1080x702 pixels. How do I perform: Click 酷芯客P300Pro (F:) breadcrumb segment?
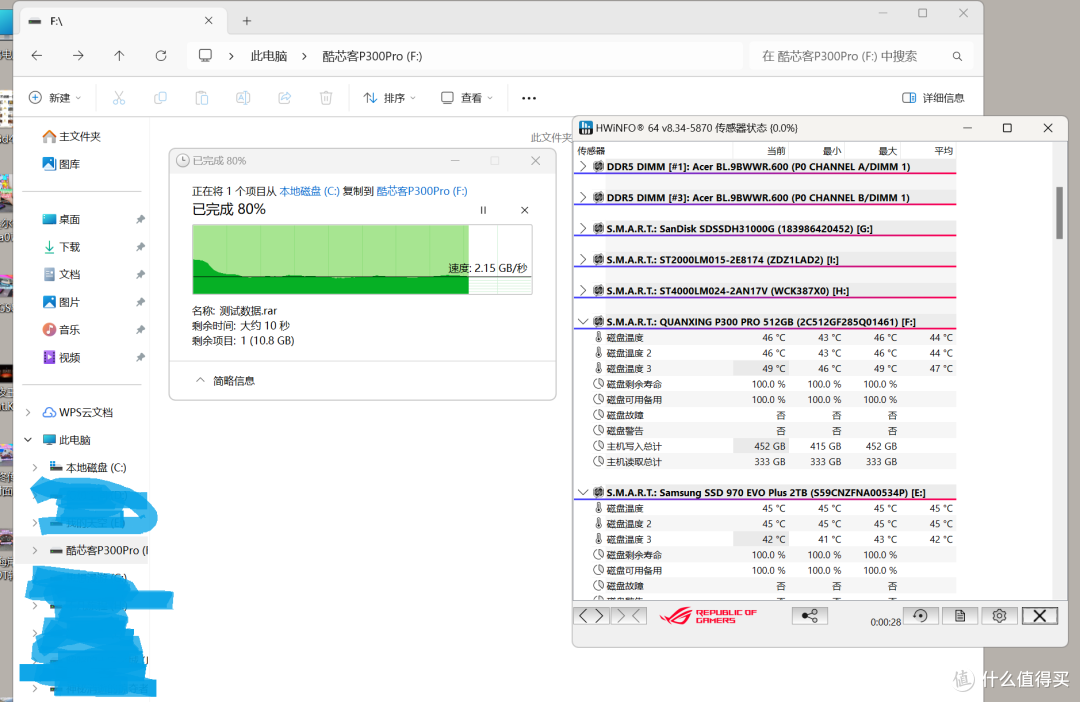pyautogui.click(x=372, y=56)
